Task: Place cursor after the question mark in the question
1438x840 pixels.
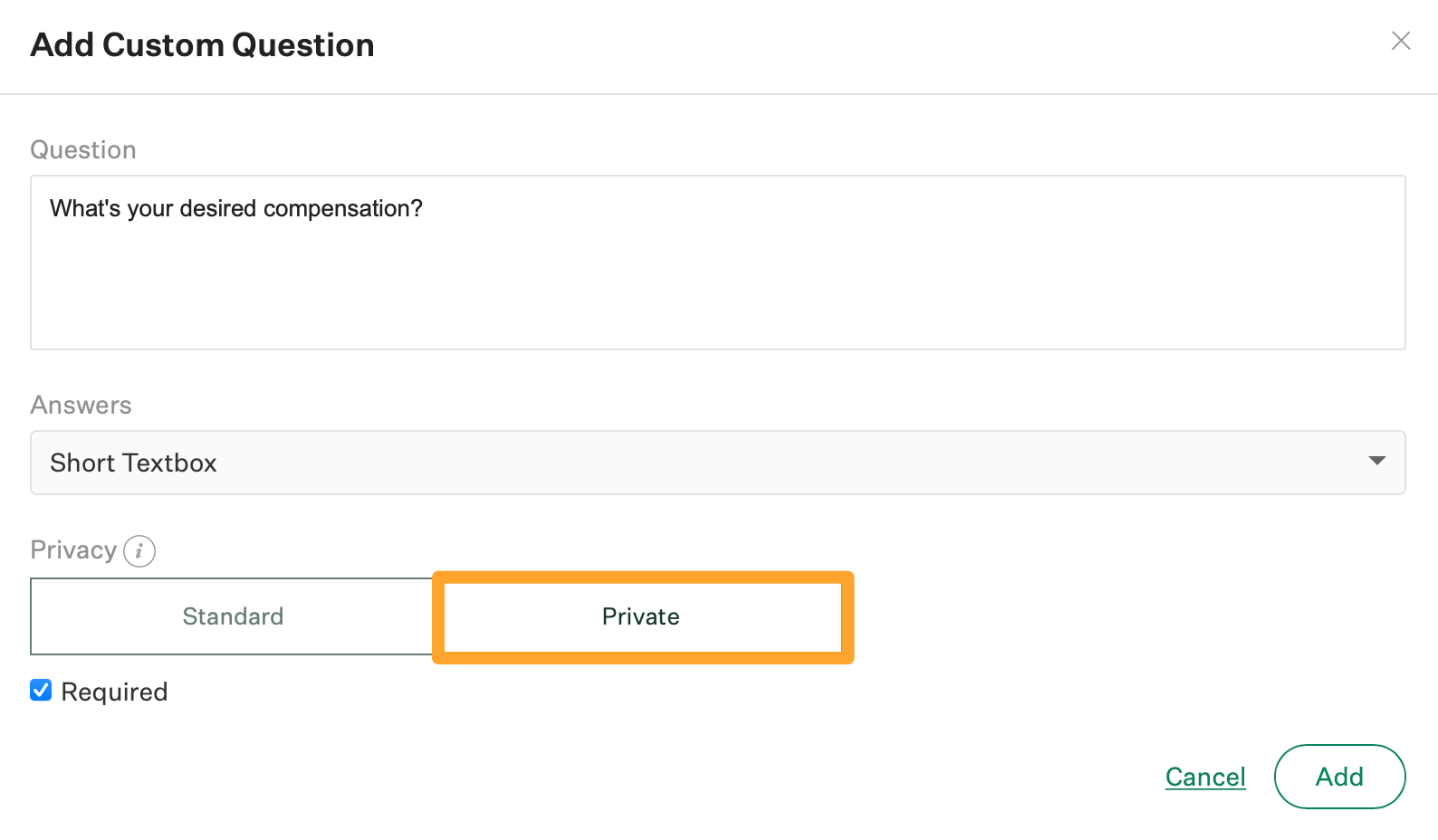Action: click(424, 209)
